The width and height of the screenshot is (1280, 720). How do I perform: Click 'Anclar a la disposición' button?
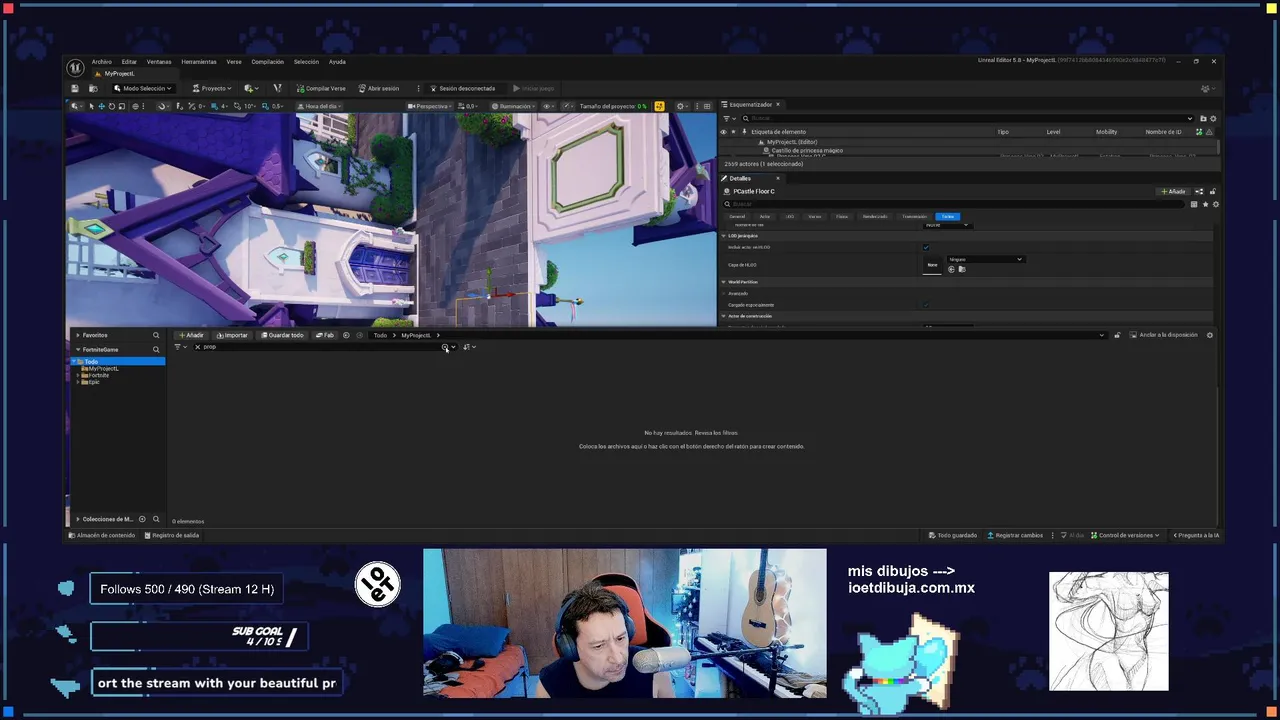(1164, 335)
